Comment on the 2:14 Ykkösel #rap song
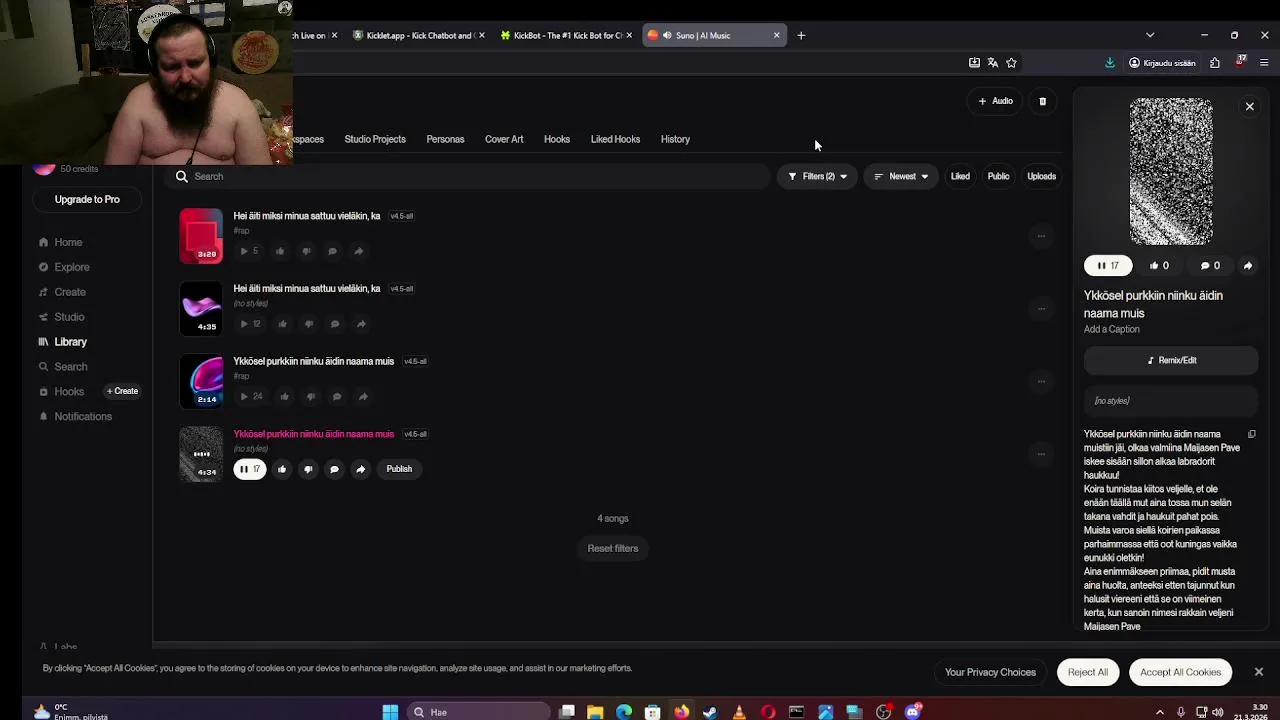Screen dimensions: 1280x720 point(337,397)
